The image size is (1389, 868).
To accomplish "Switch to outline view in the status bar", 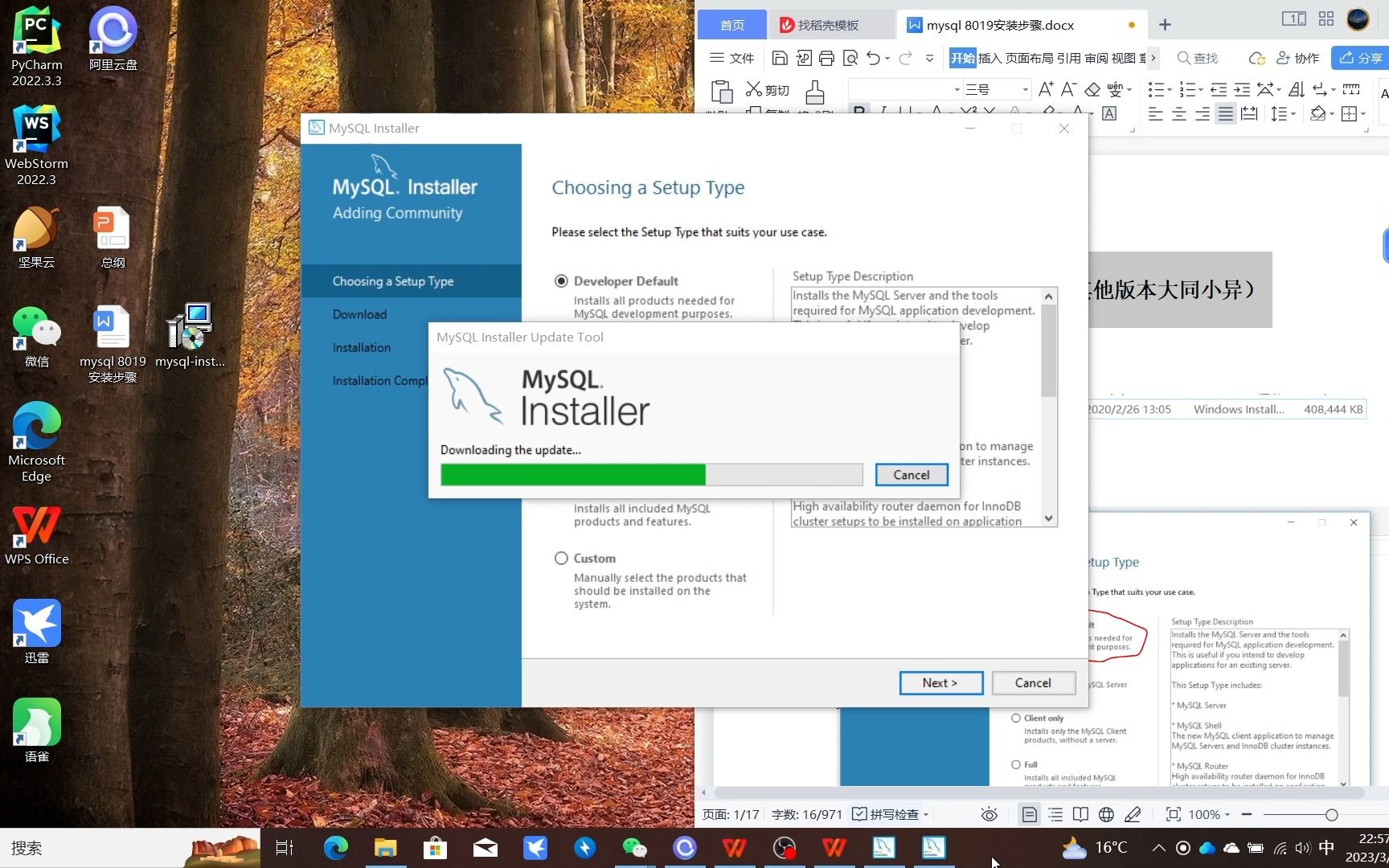I will coord(1055,815).
